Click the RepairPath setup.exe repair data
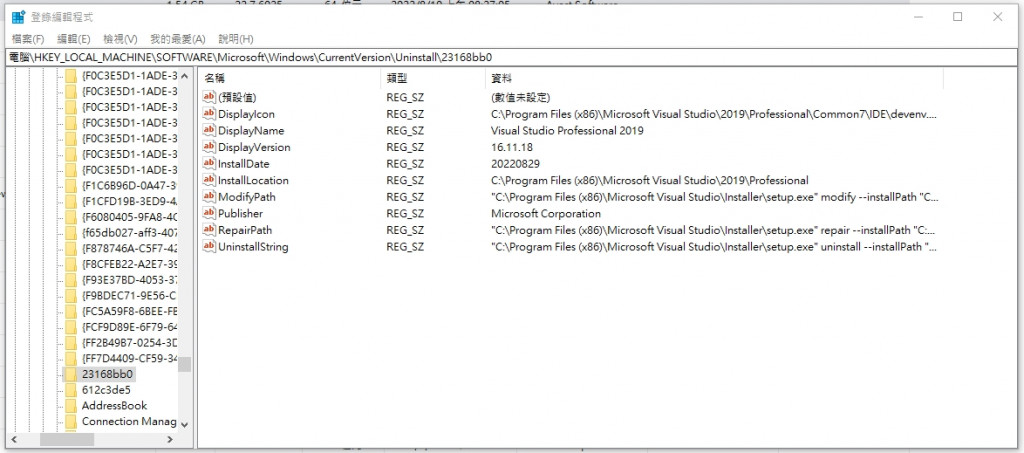The height and width of the screenshot is (453, 1024). pyautogui.click(x=714, y=230)
